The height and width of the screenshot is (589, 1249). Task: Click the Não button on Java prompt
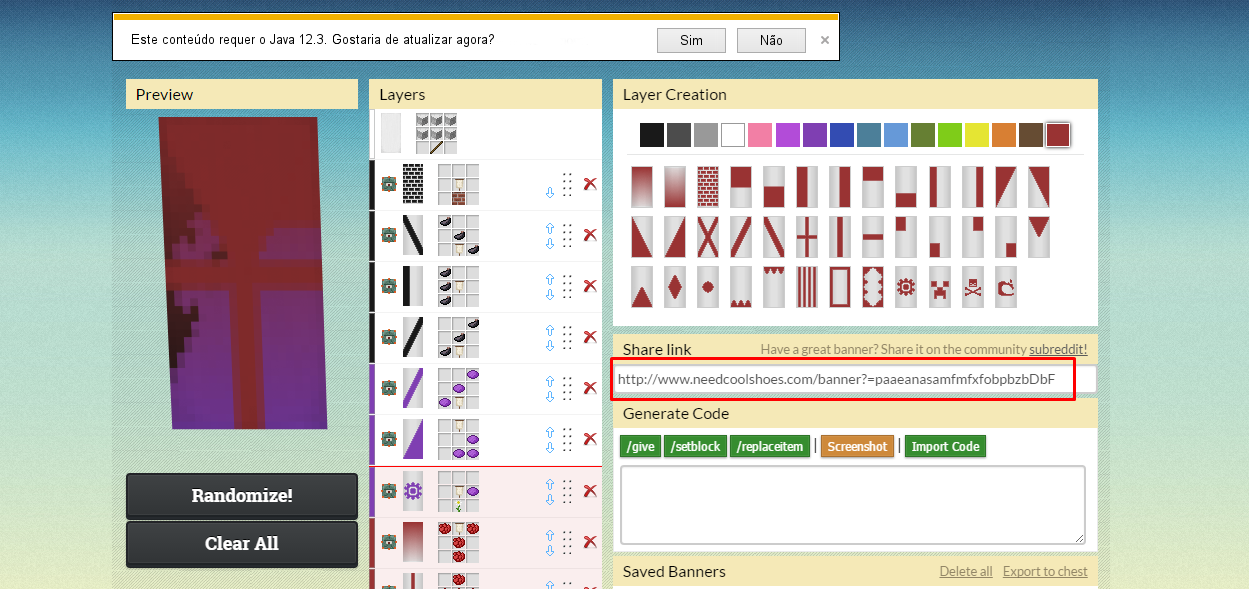[x=771, y=40]
